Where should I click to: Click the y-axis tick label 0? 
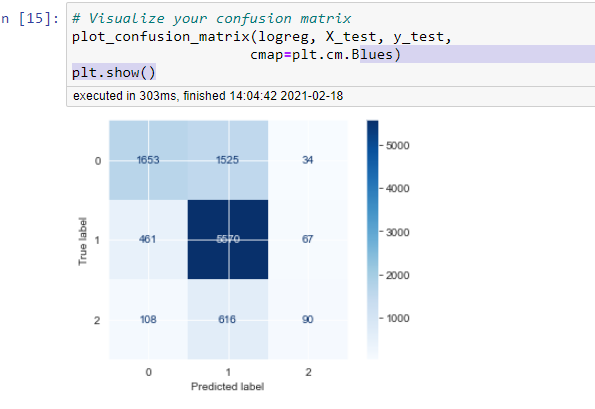click(x=98, y=161)
